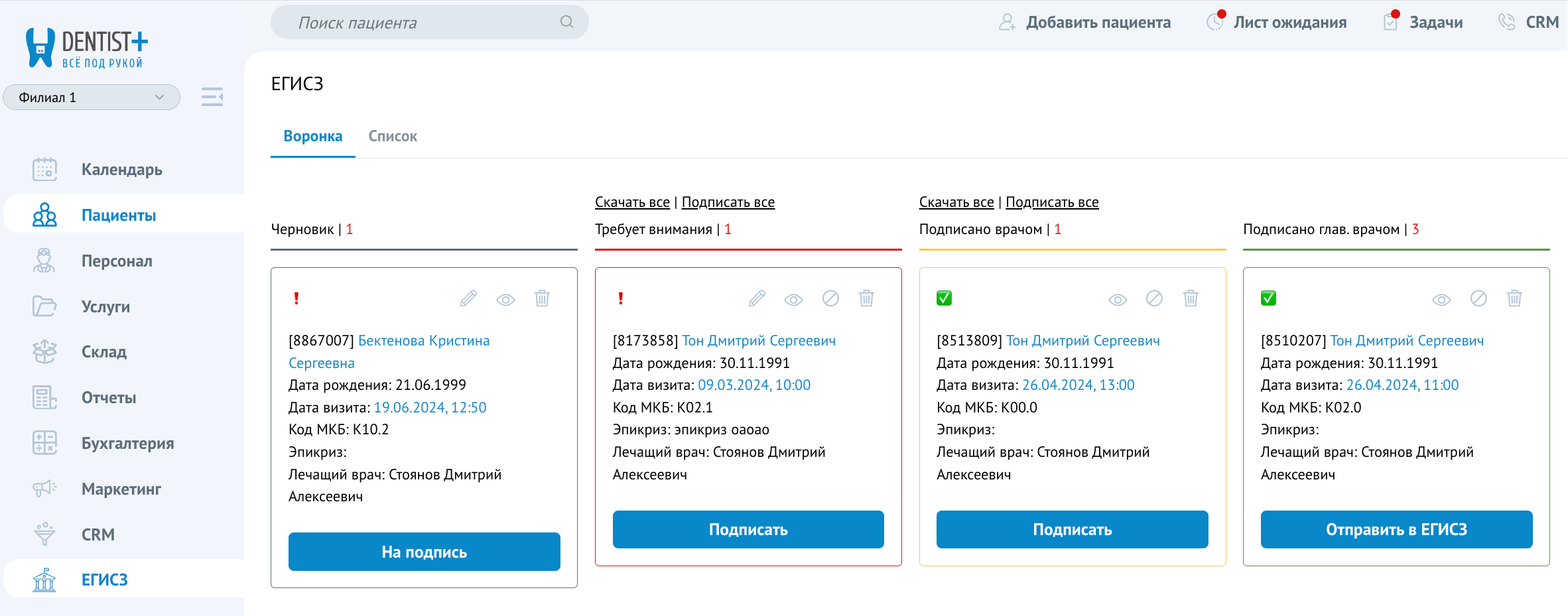
Task: Click Подписать все above Подписано врачом
Action: (x=1053, y=202)
